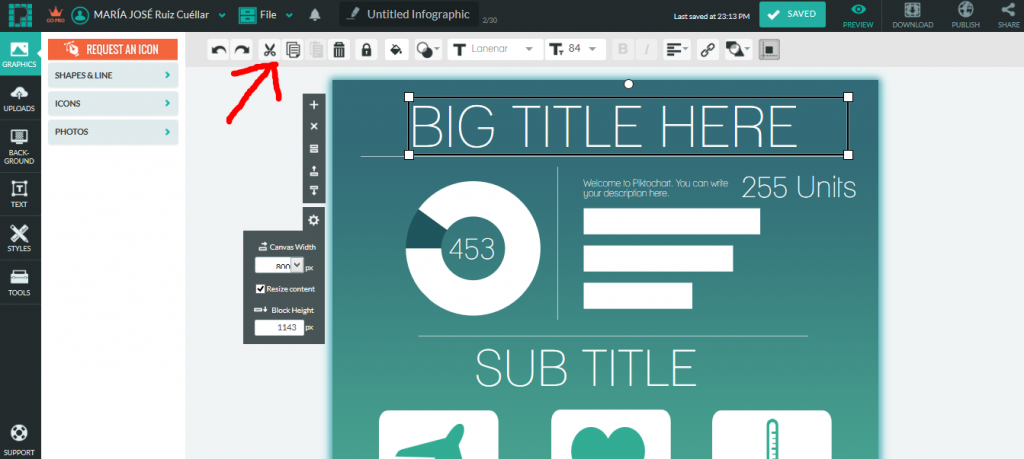Click the Request an Icon button
Image resolution: width=1024 pixels, height=459 pixels.
tap(113, 50)
